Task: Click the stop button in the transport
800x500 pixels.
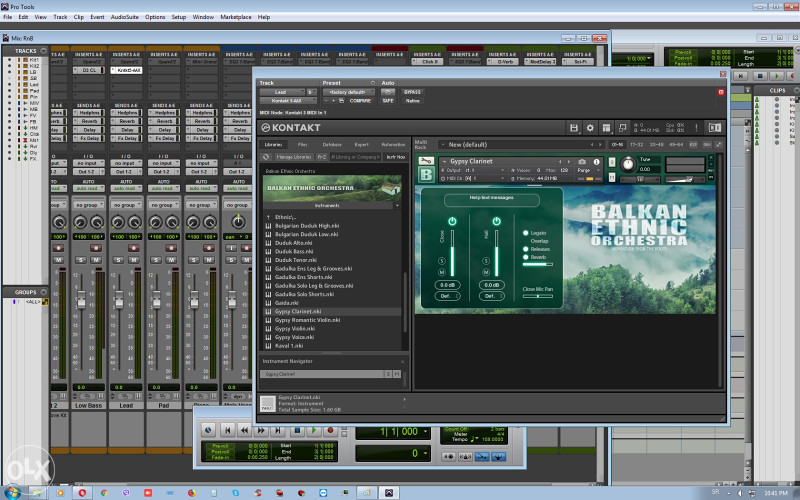Action: pos(297,430)
